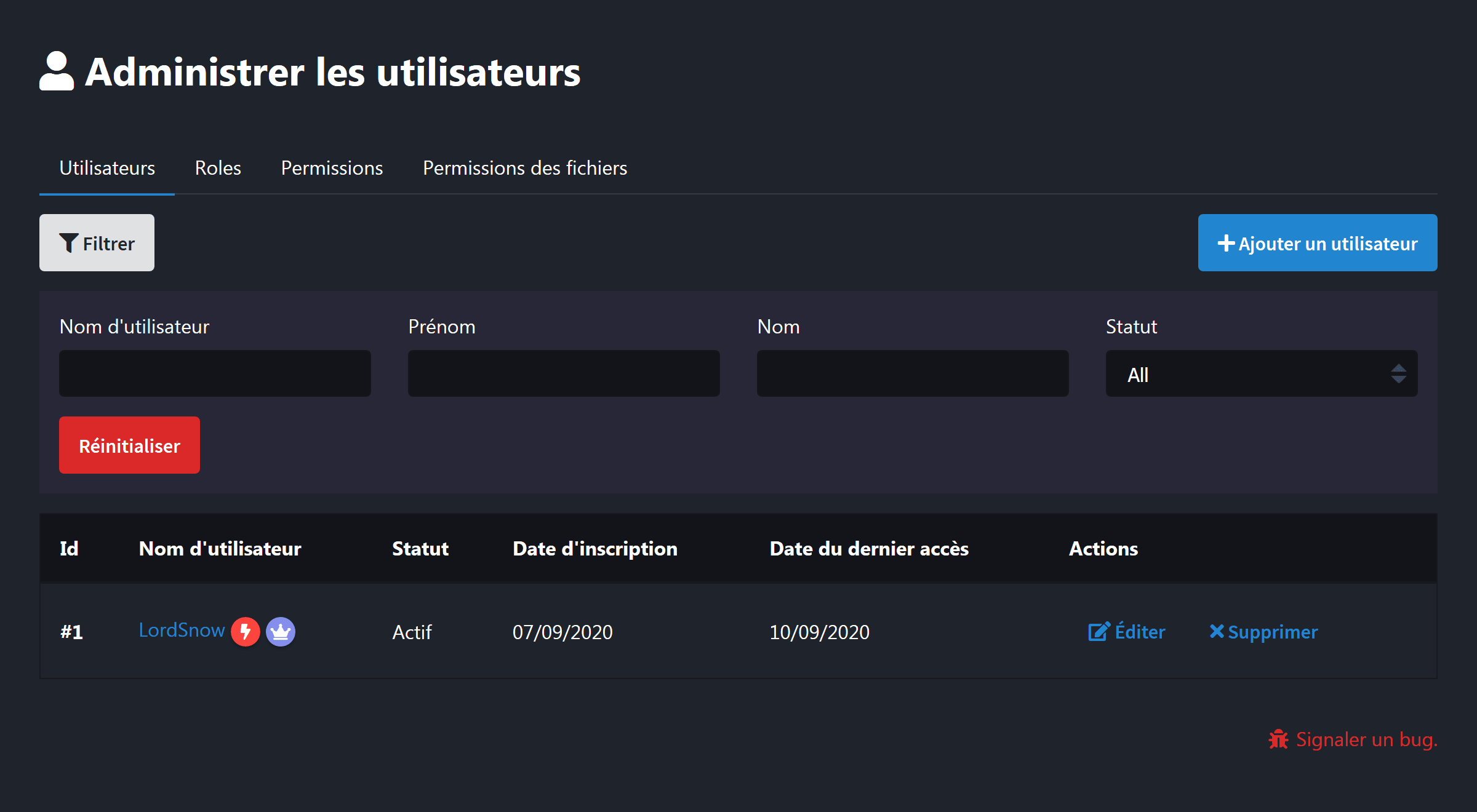Click the Supprimer action for LordSnow
The image size is (1477, 812).
[x=1263, y=631]
